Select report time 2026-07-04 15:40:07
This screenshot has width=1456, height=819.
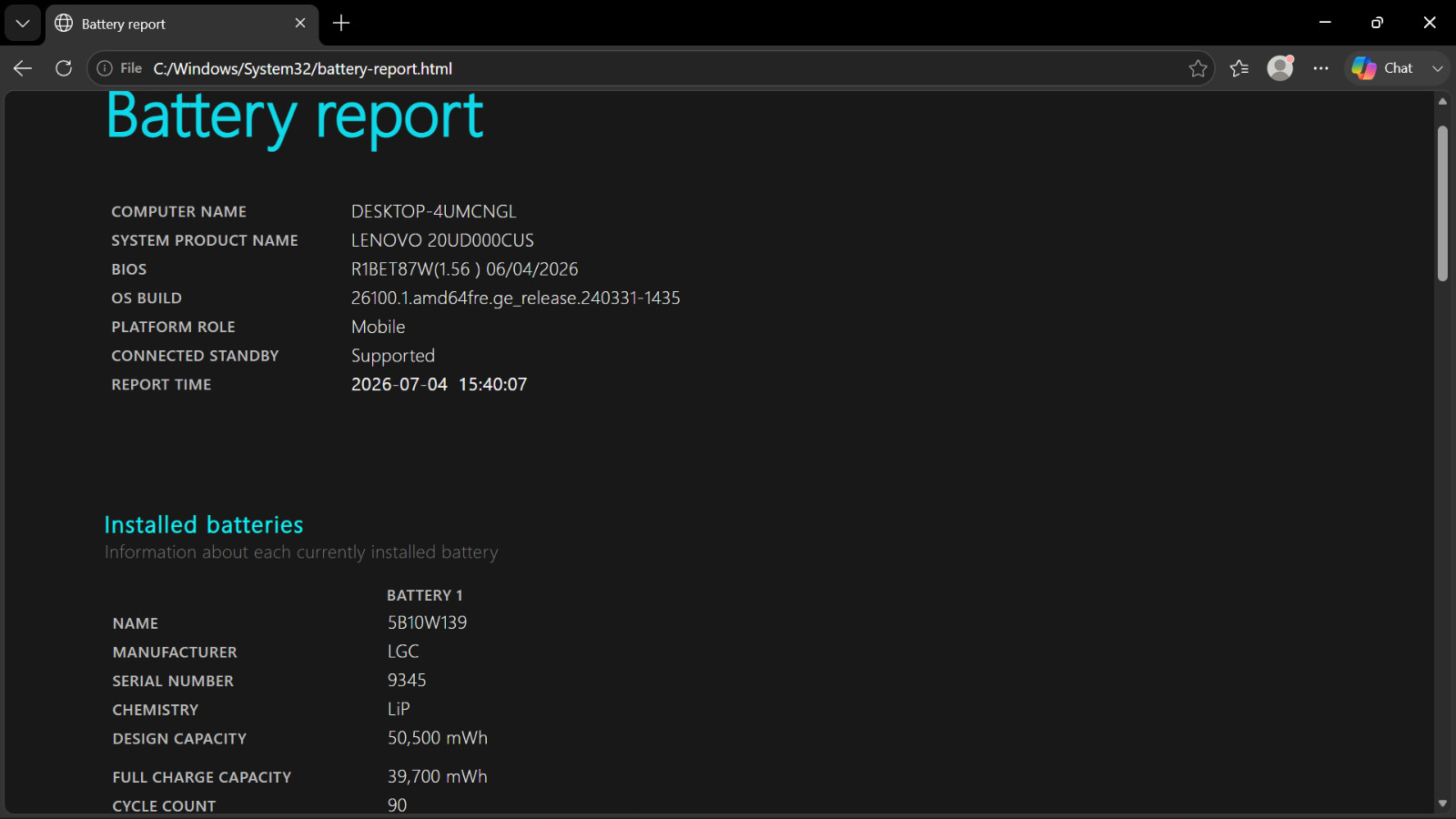pos(439,385)
